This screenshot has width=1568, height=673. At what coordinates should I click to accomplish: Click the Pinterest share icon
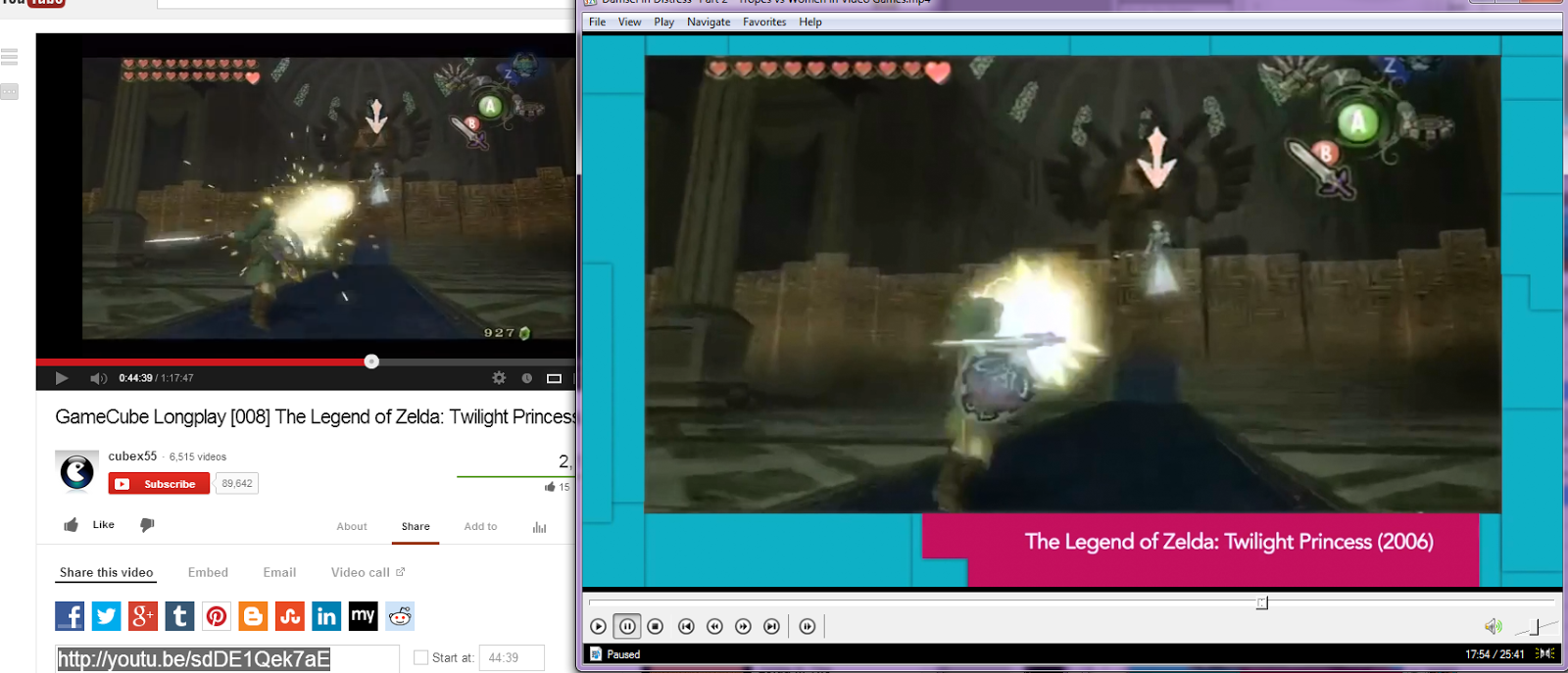217,616
